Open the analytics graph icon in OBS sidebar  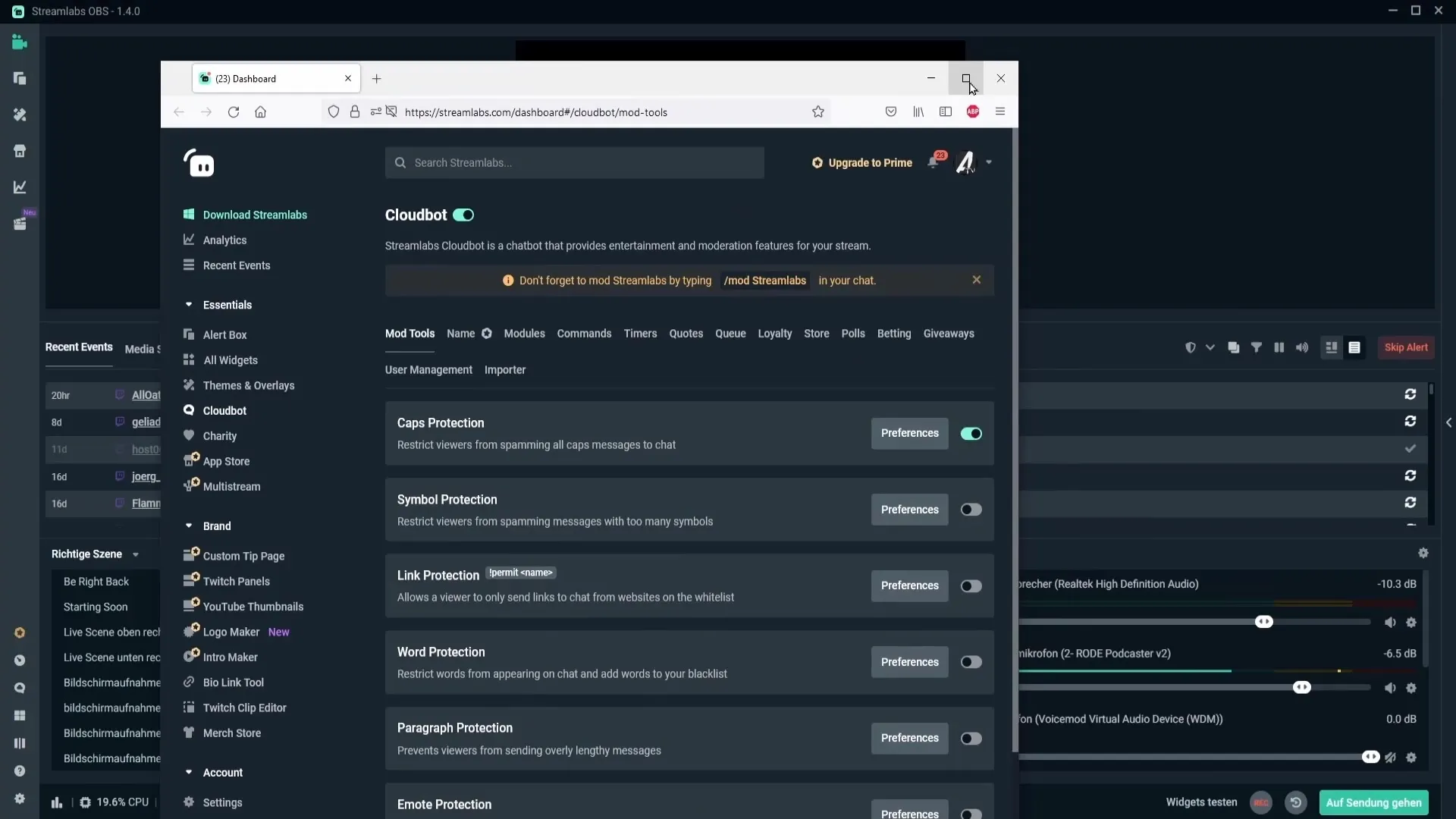20,187
